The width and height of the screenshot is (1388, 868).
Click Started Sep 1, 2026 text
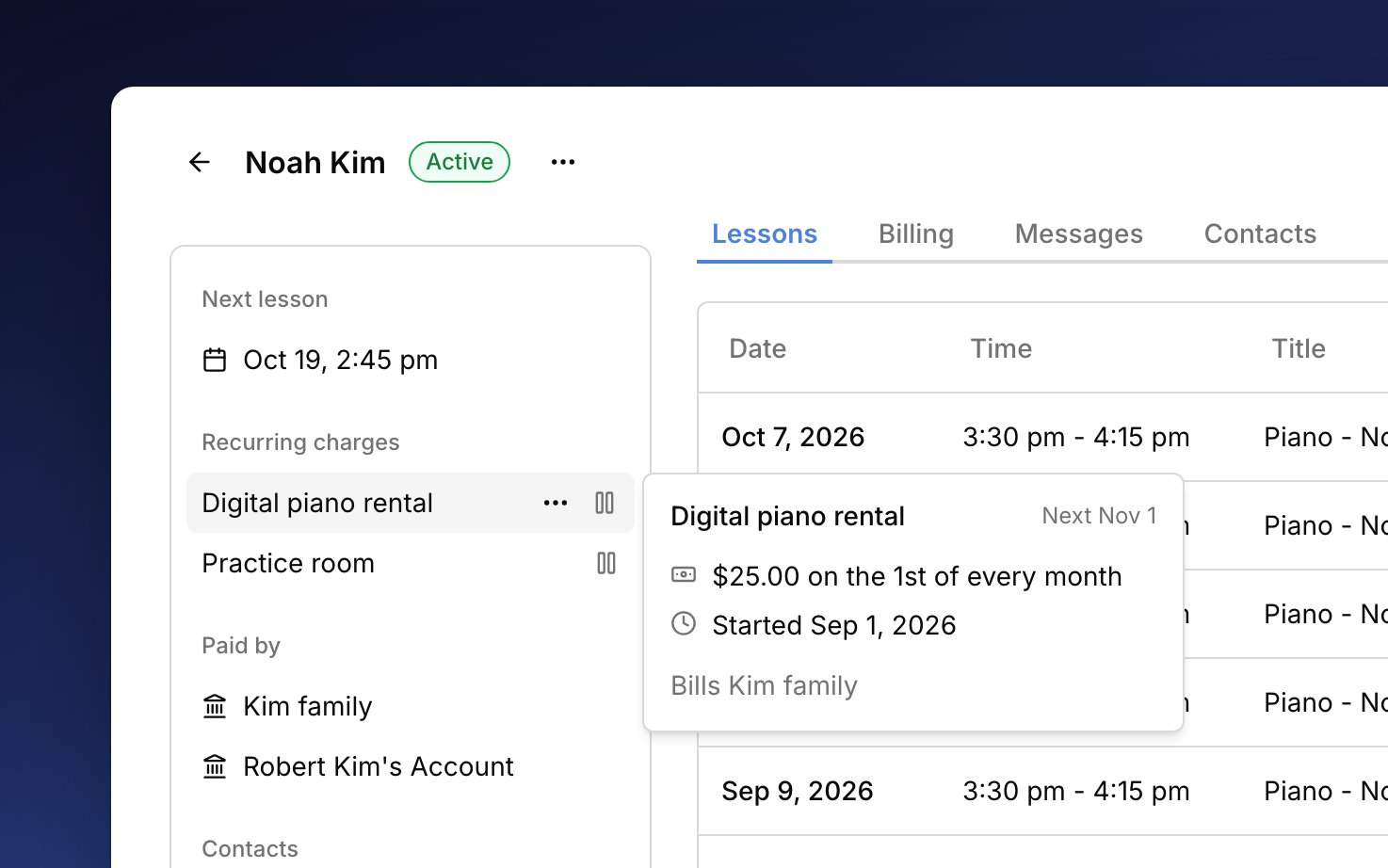click(834, 625)
